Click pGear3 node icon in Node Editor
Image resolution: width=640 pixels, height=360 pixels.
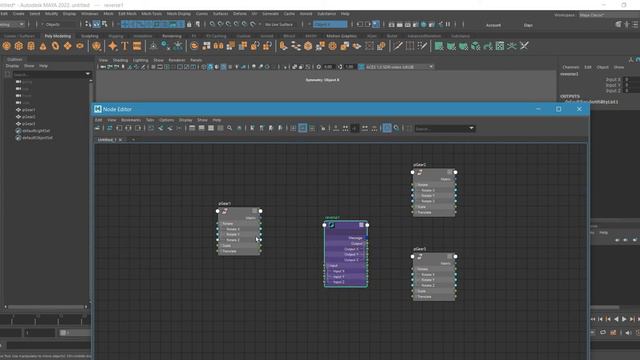[x=420, y=257]
